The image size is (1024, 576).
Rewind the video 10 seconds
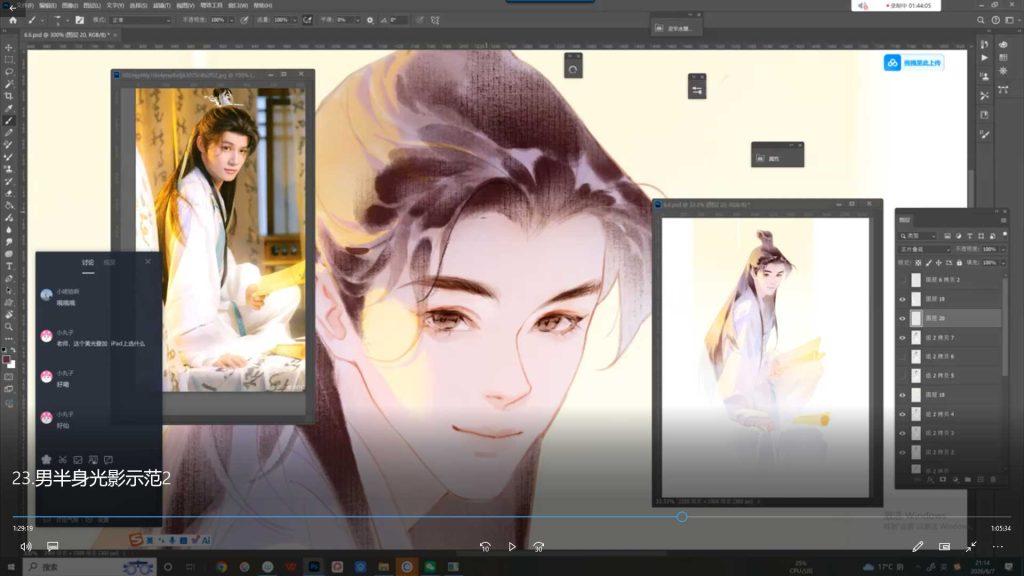(485, 547)
